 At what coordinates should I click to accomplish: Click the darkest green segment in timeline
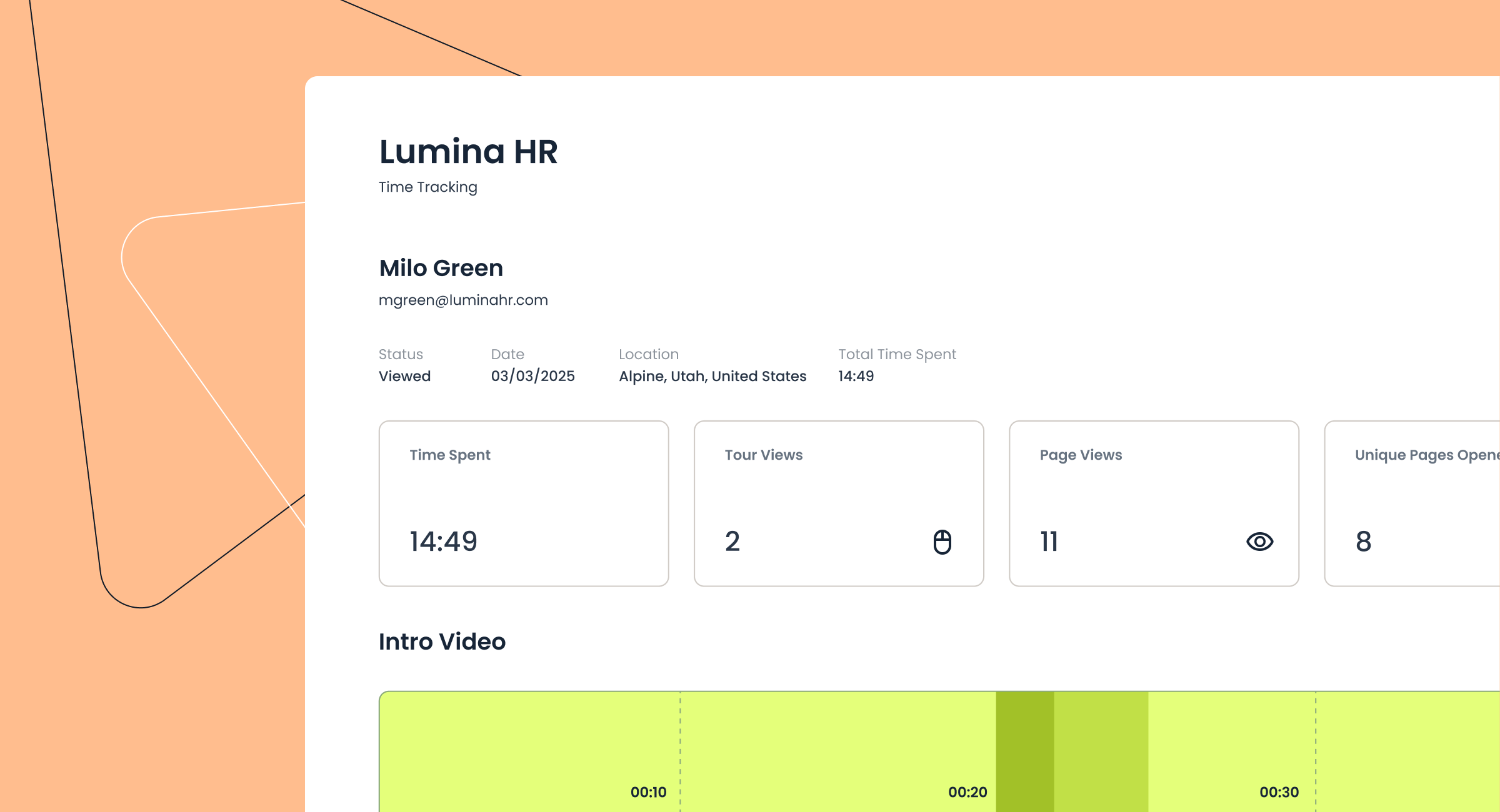click(x=1024, y=750)
